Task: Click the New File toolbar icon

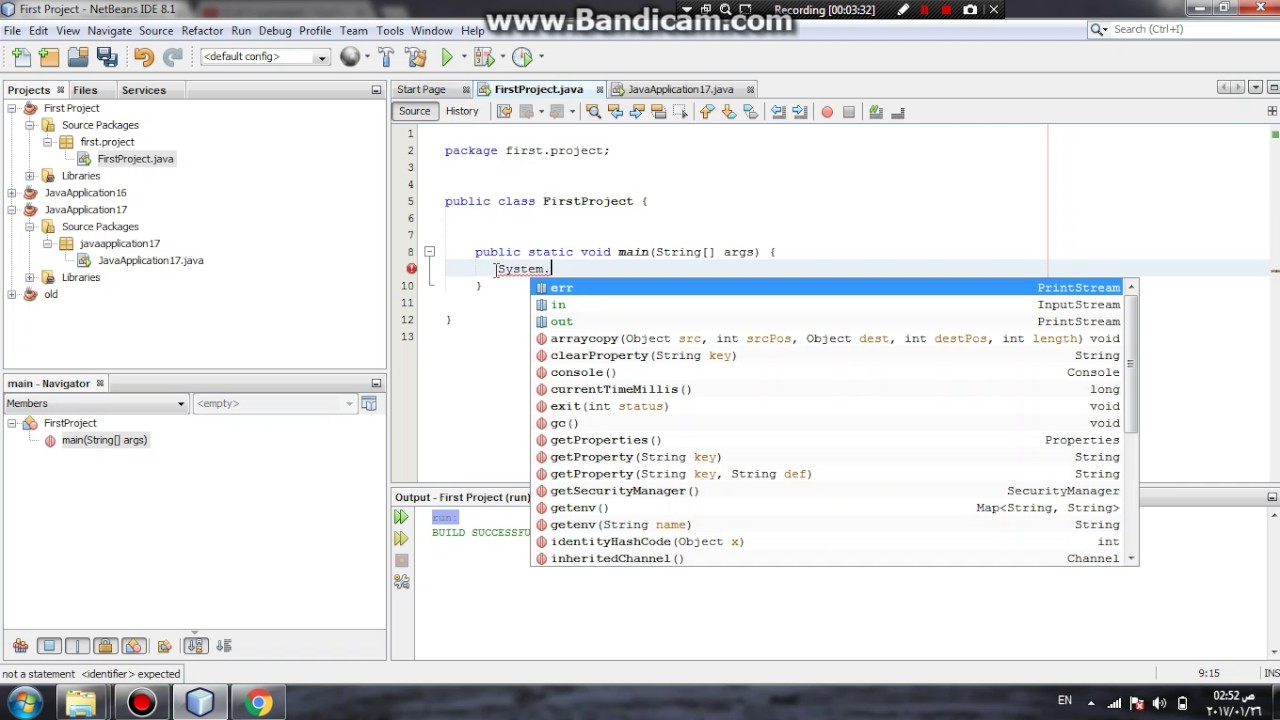Action: point(22,57)
